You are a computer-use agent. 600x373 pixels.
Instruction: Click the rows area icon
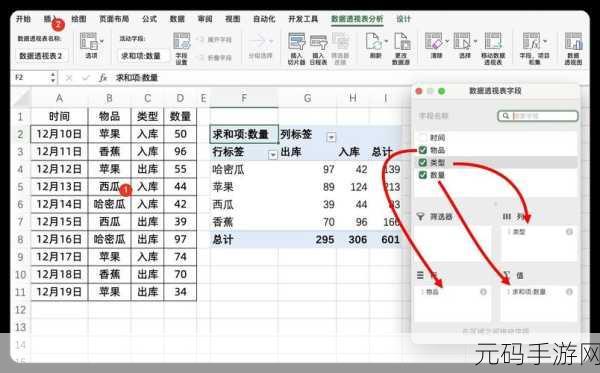[x=421, y=275]
